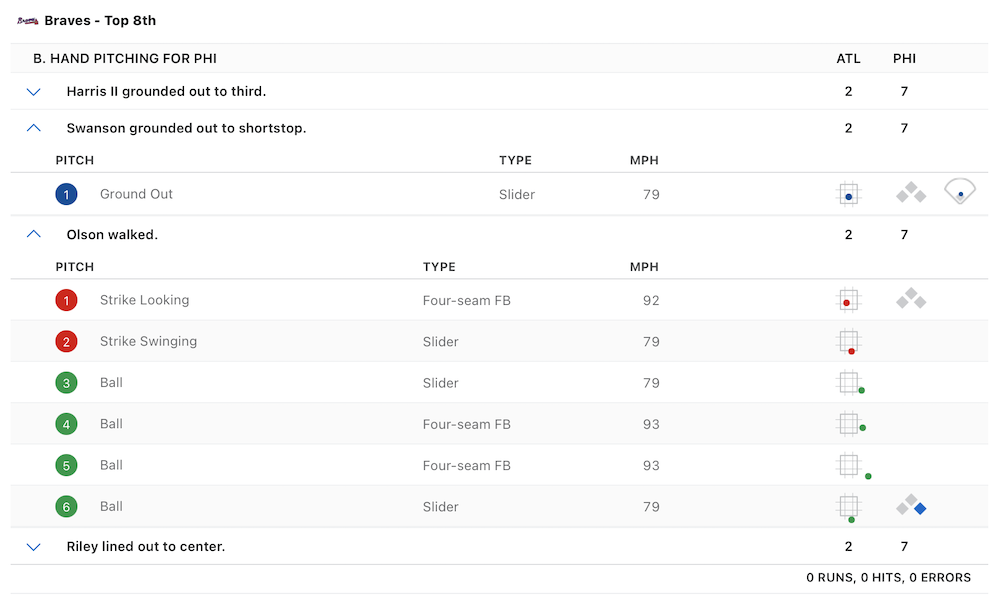
Task: Collapse the Olson walked play
Action: coord(34,235)
